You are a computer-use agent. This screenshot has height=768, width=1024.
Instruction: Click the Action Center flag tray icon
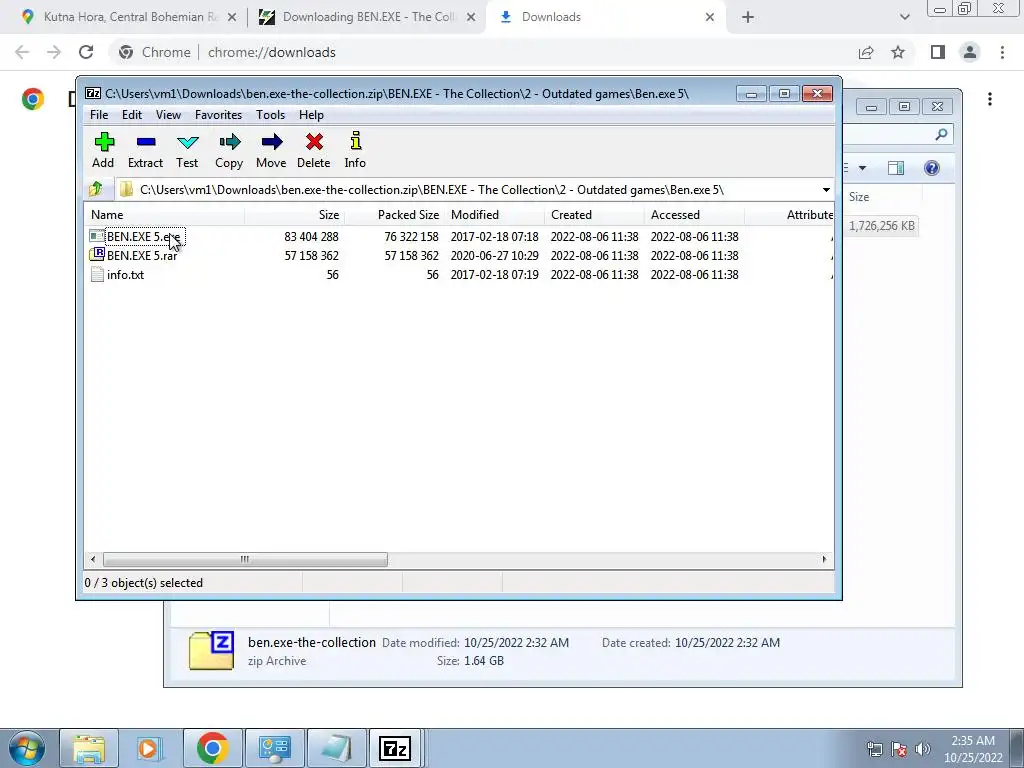(899, 749)
